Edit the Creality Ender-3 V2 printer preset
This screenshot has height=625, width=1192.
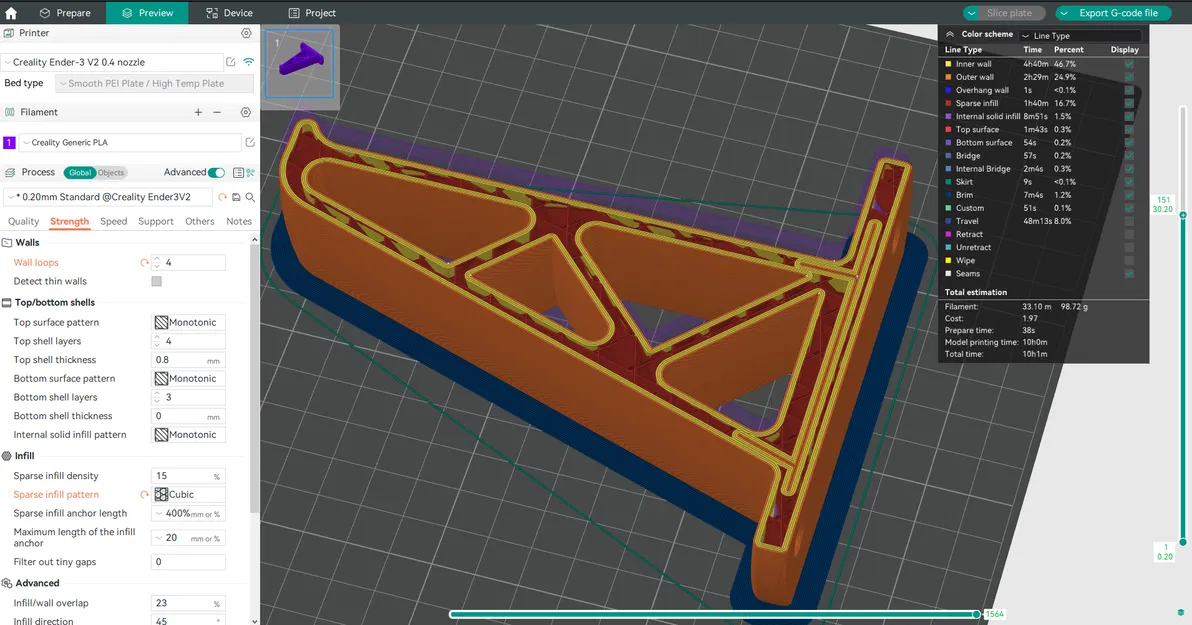click(231, 62)
